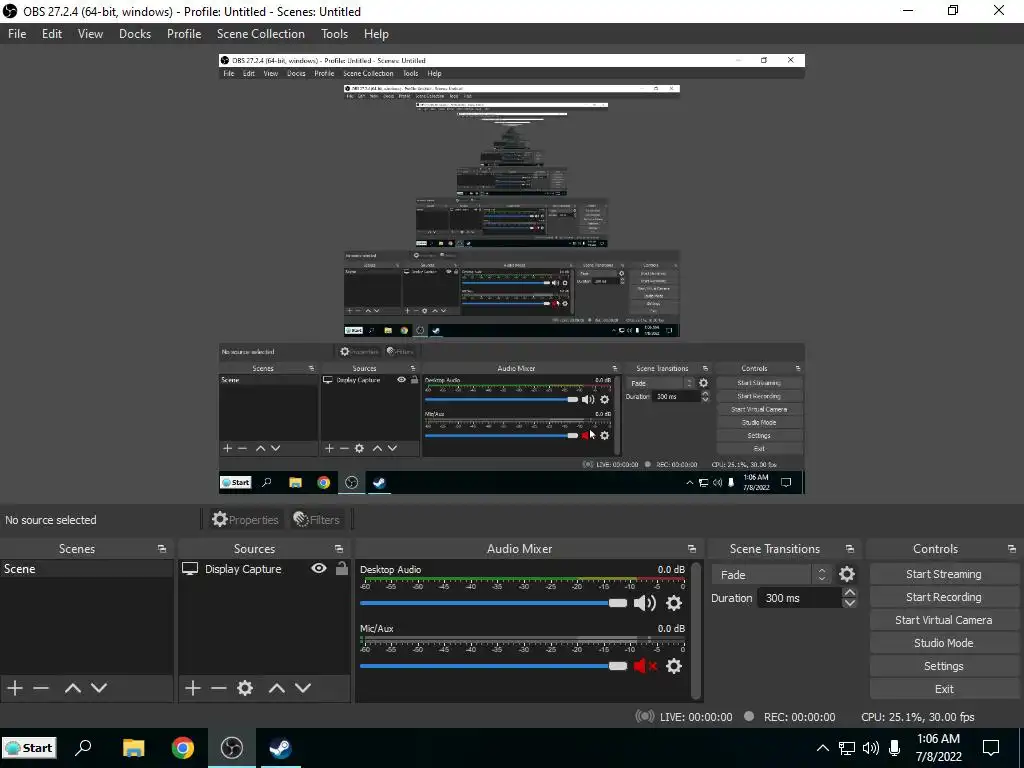Open the Docks menu

[x=135, y=34]
